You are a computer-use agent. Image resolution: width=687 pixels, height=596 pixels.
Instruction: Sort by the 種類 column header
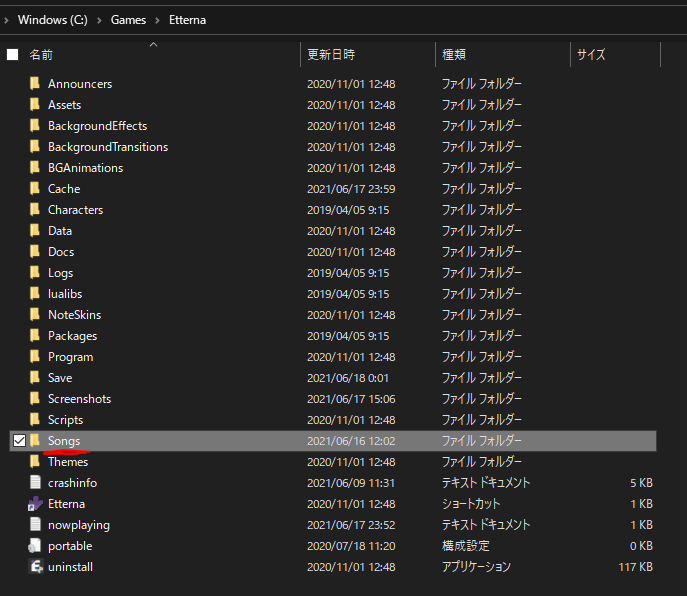click(454, 55)
